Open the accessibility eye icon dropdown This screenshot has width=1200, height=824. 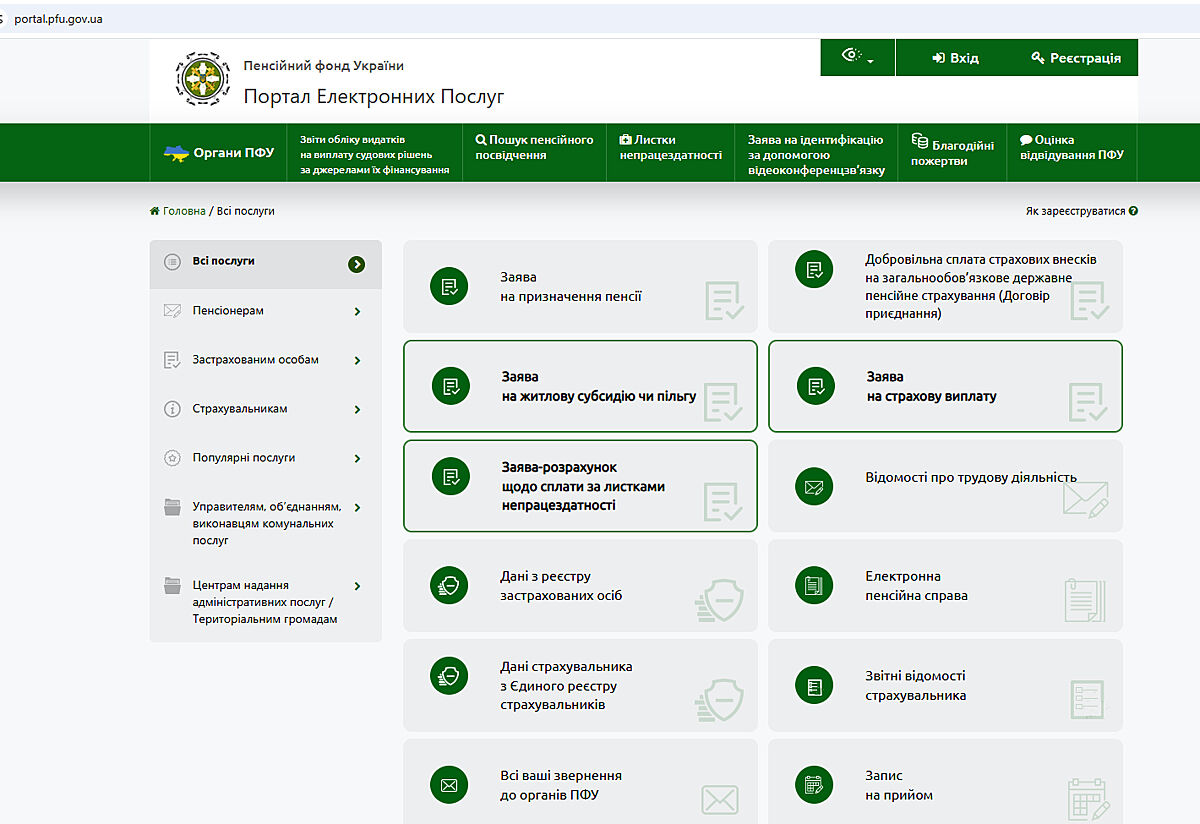[857, 57]
